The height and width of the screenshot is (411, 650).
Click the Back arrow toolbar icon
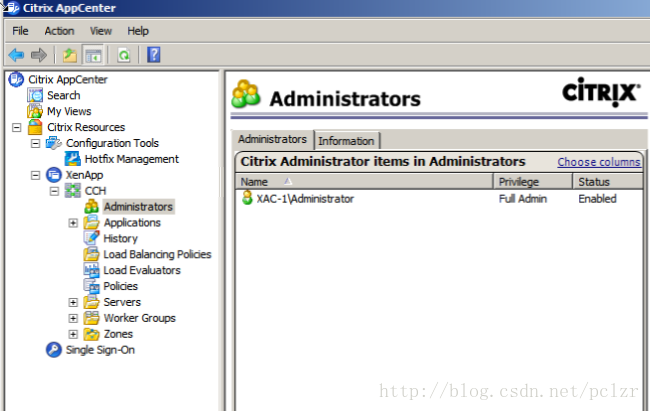[17, 55]
